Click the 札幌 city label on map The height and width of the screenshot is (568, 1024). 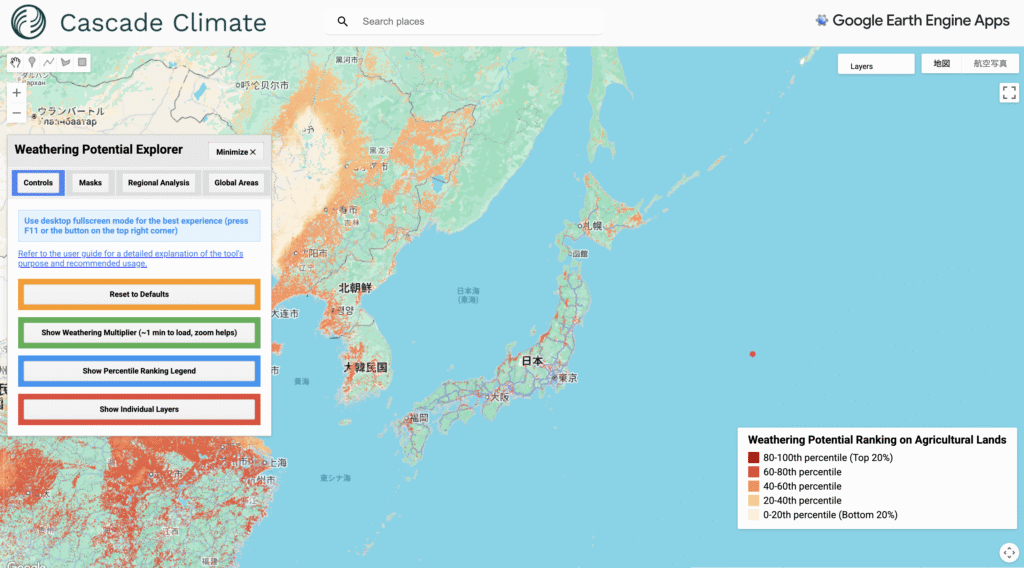click(x=592, y=226)
